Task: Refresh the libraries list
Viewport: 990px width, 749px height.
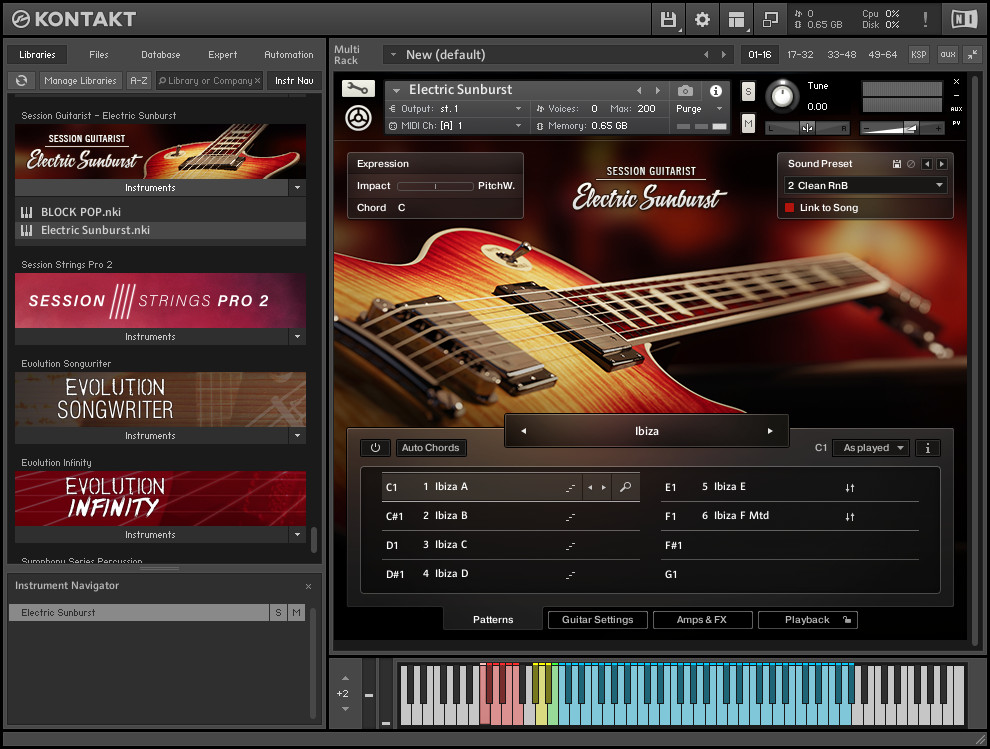Action: coord(21,81)
